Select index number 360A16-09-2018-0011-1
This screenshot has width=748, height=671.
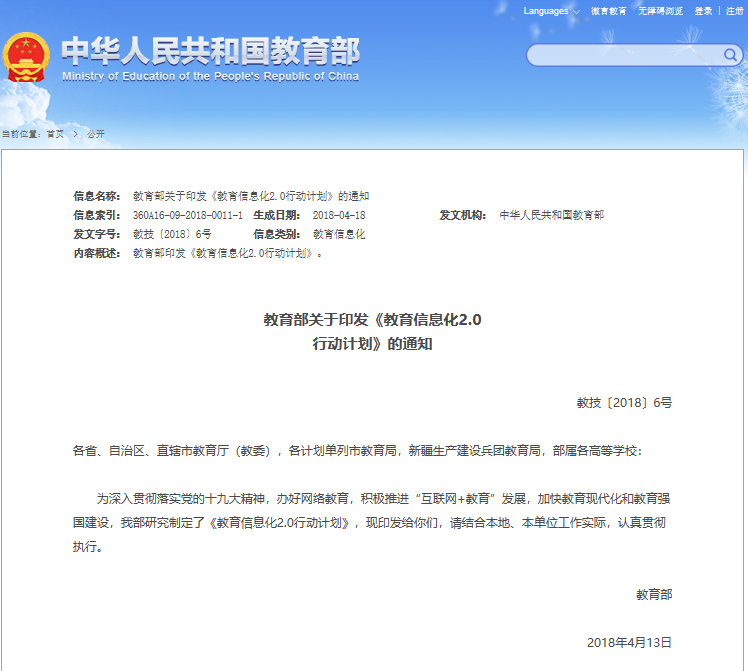(x=188, y=215)
